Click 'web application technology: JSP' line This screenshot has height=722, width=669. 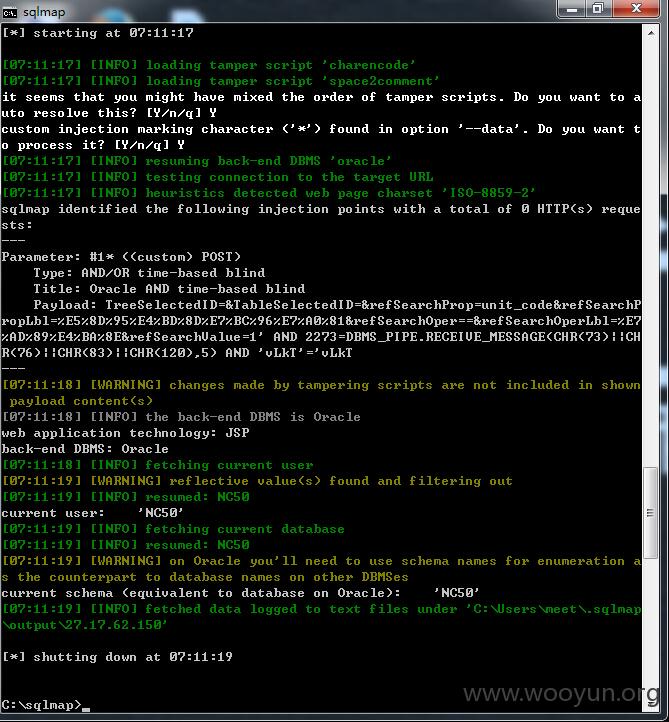tap(125, 433)
